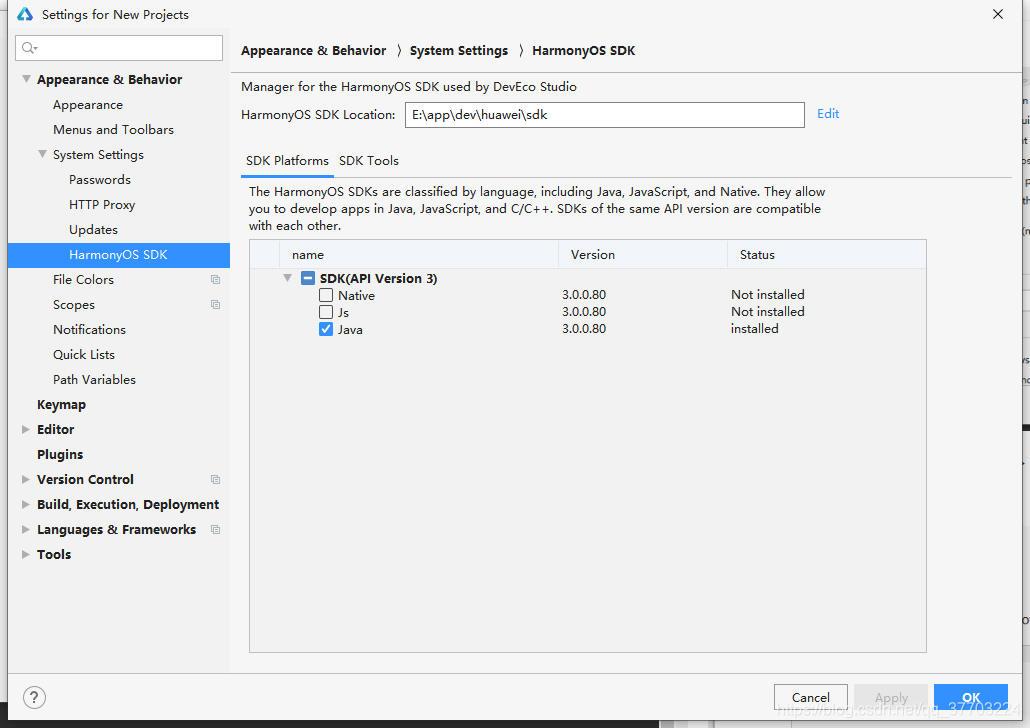Click the search magnifier icon
This screenshot has height=728, width=1030.
pos(29,48)
